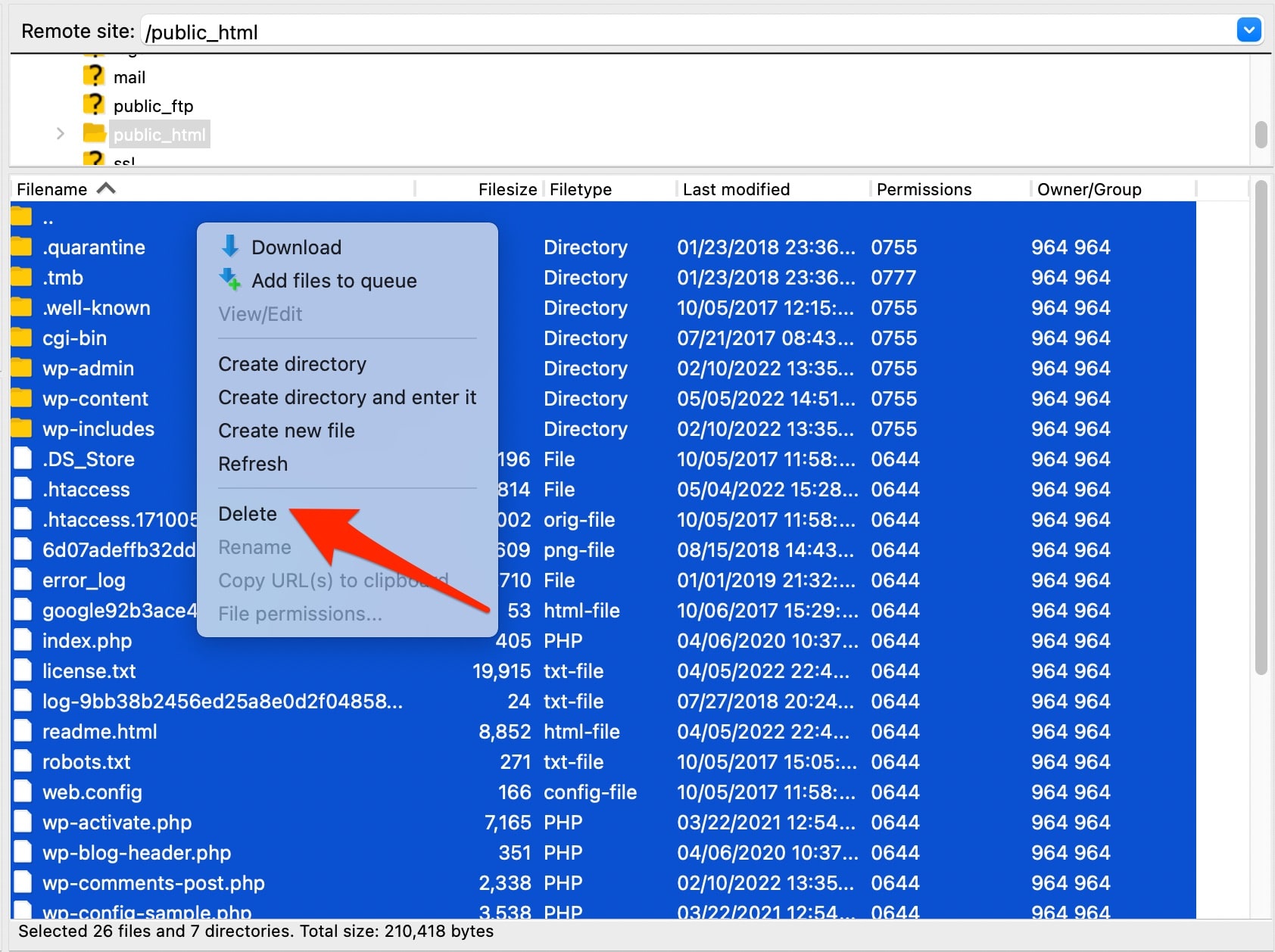The image size is (1275, 952).
Task: Click the parent directory folder icon
Action: tap(22, 217)
